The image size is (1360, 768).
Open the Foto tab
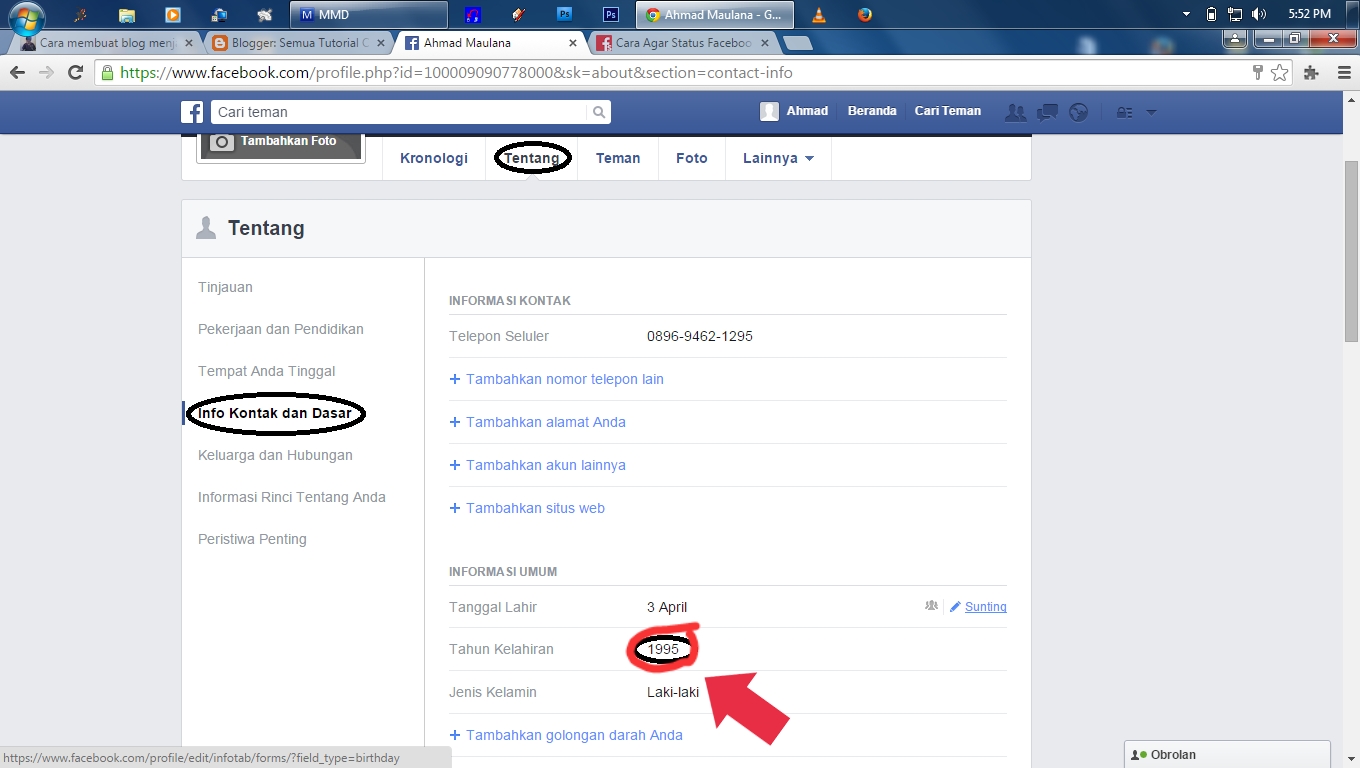click(691, 158)
